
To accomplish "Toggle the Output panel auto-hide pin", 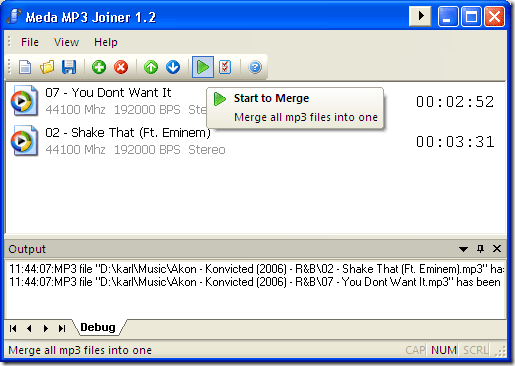I will tap(480, 249).
